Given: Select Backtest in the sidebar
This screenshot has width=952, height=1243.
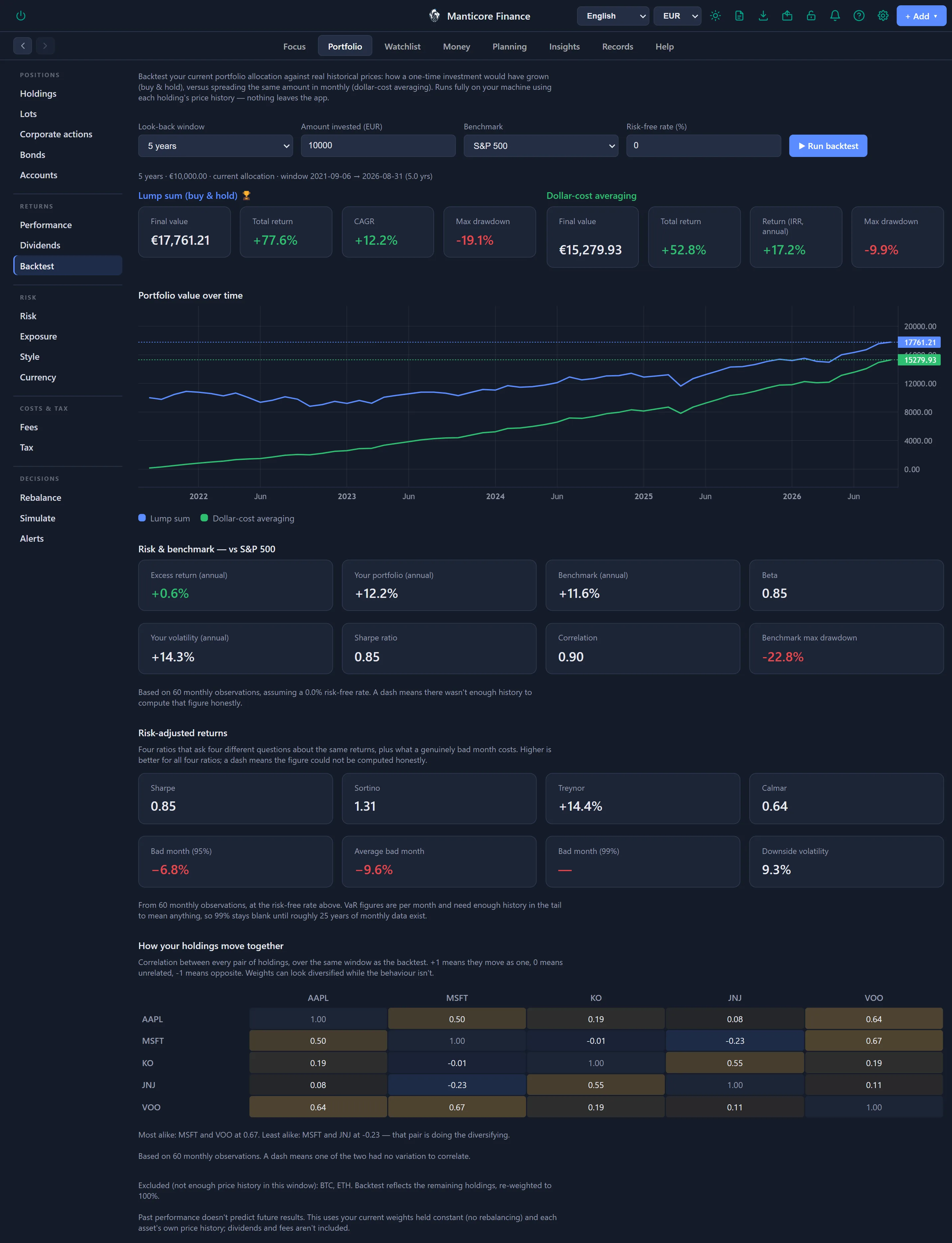Looking at the screenshot, I should 67,266.
